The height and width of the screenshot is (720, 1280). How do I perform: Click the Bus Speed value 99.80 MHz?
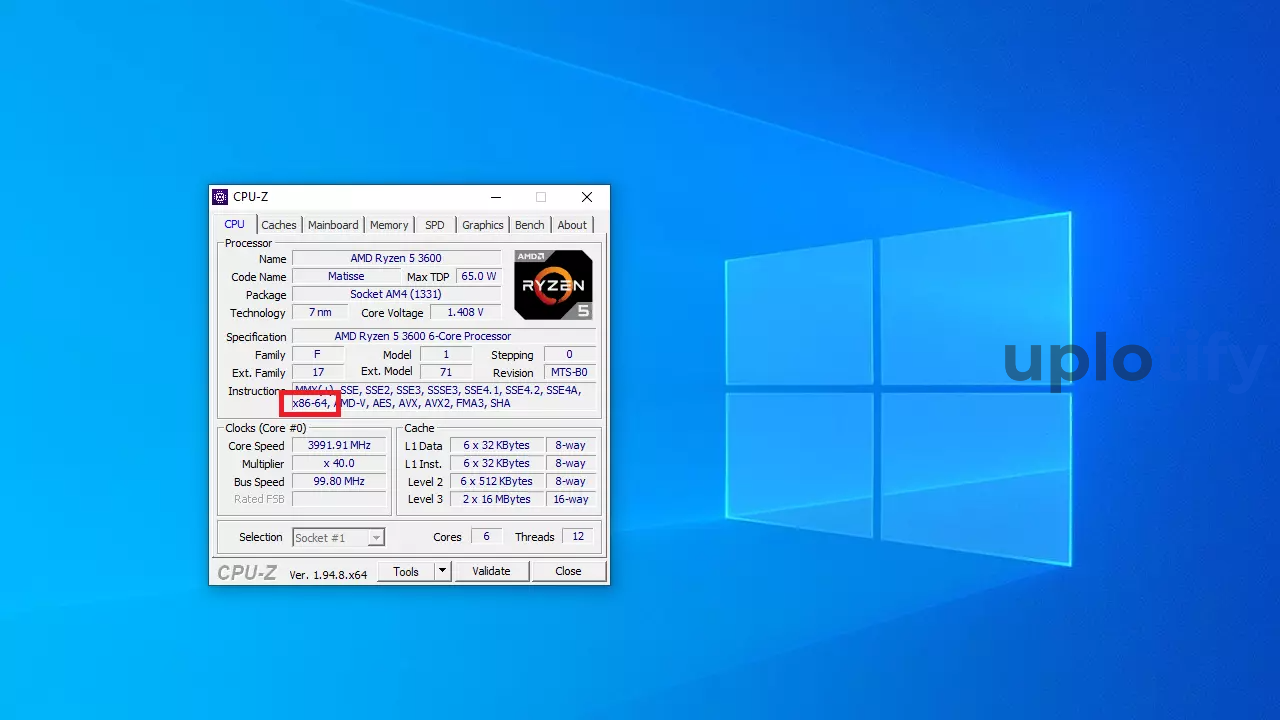pyautogui.click(x=339, y=481)
